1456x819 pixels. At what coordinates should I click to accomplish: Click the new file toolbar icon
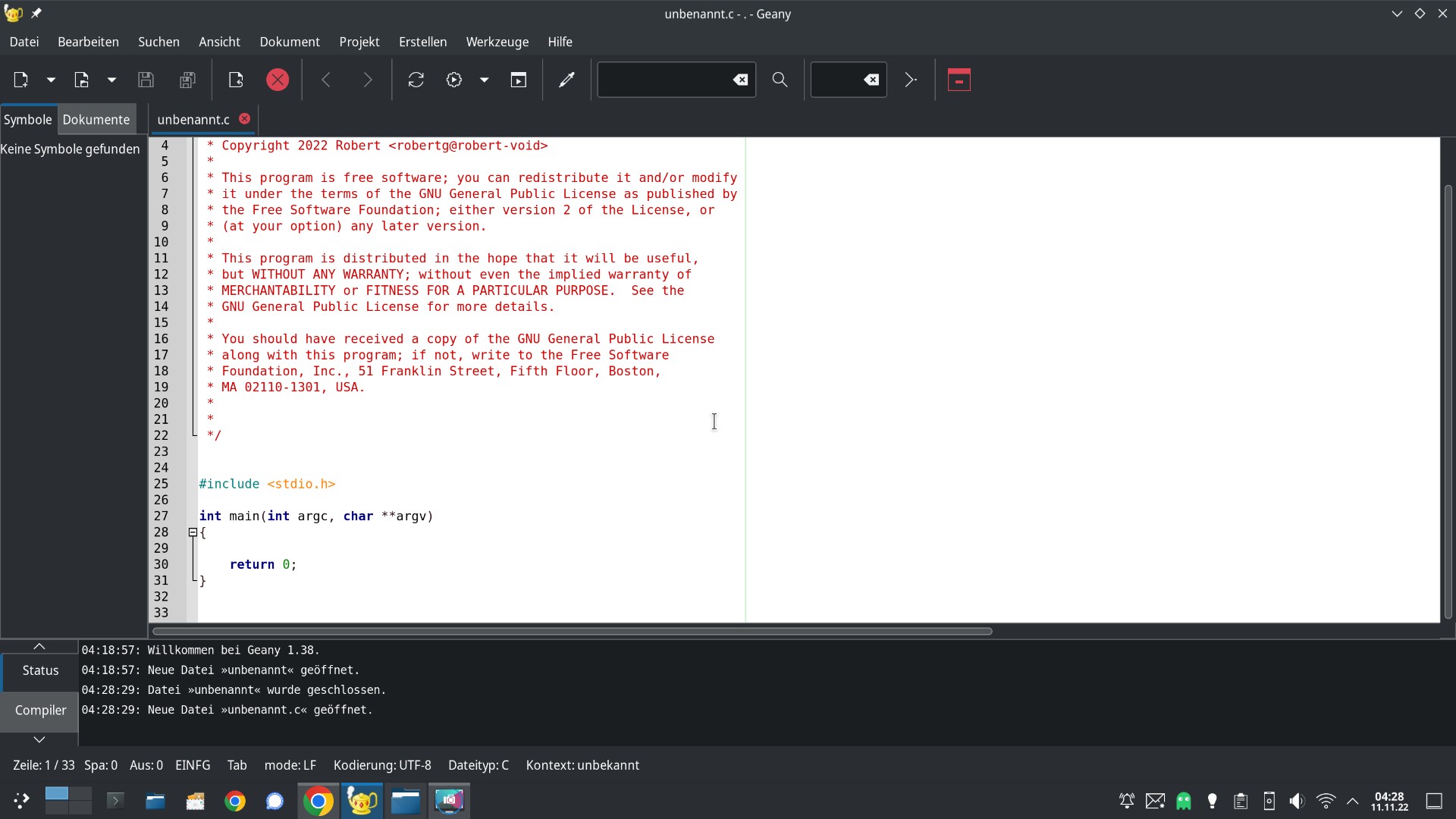coord(20,80)
